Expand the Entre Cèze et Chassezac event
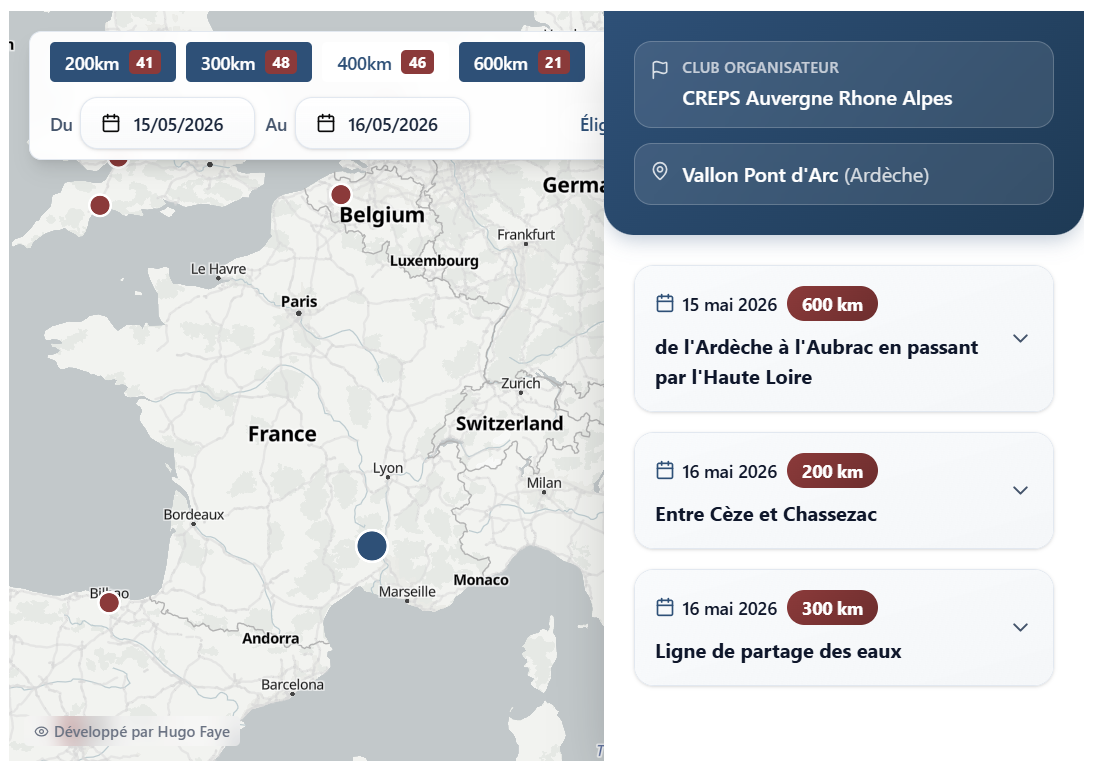The width and height of the screenshot is (1095, 778). (x=1020, y=491)
